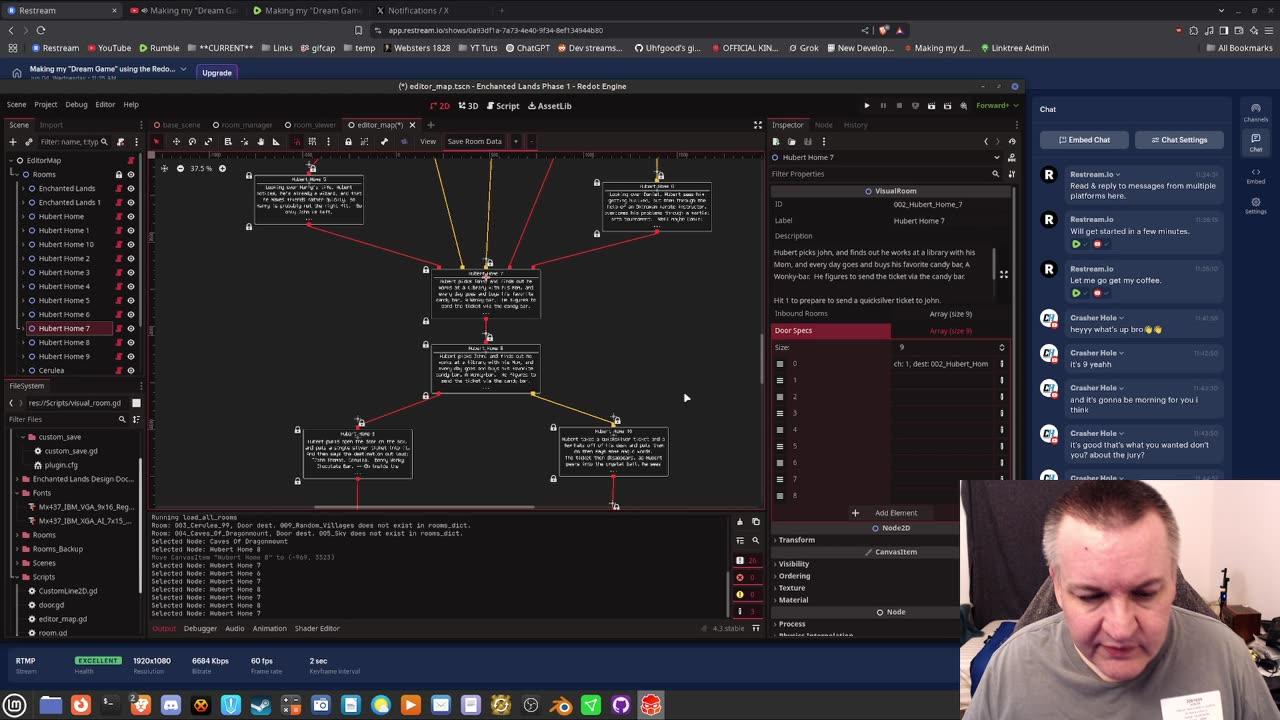Switch to the room_manager scene tab

246,125
